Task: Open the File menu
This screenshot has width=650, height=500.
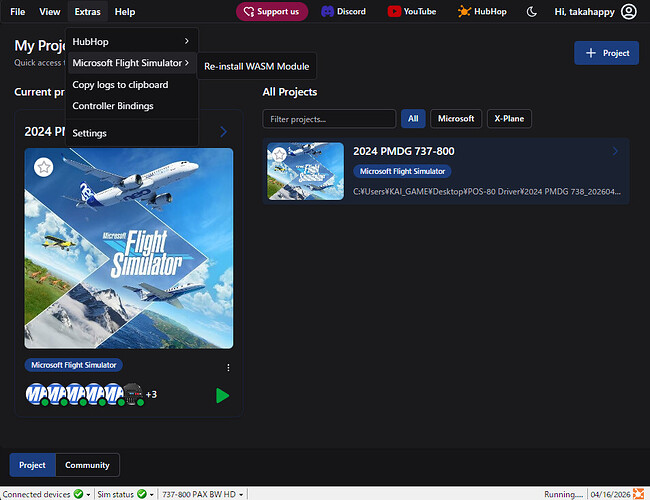Action: 17,12
